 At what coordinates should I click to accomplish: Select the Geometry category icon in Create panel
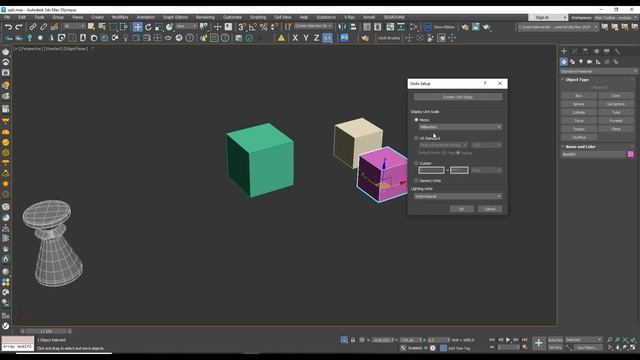tap(564, 62)
